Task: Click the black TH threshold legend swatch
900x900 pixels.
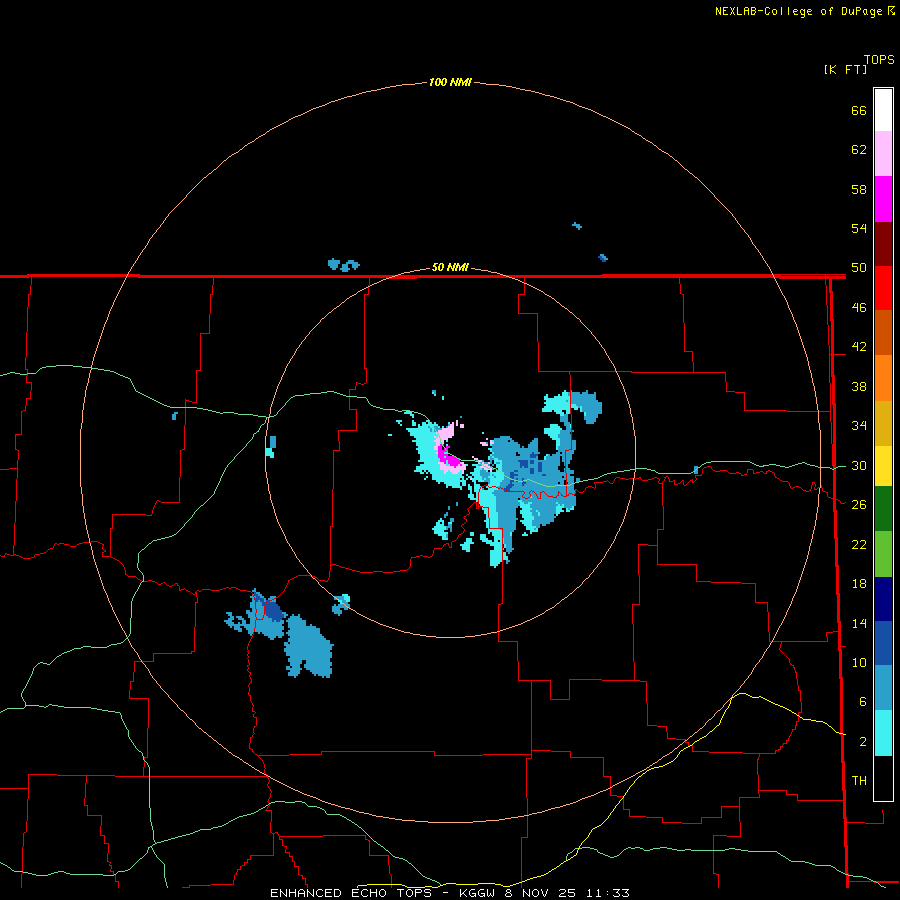Action: [883, 778]
